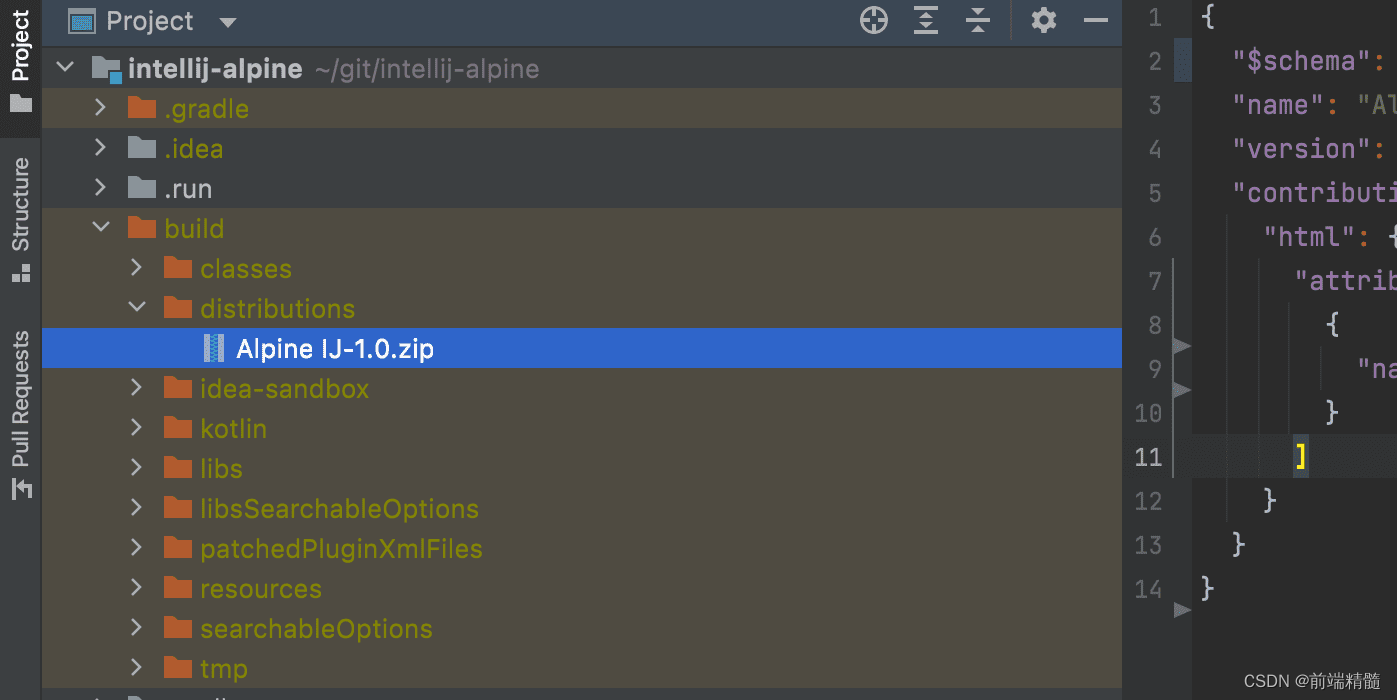
Task: Open the Project view mode dropdown
Action: coord(227,20)
